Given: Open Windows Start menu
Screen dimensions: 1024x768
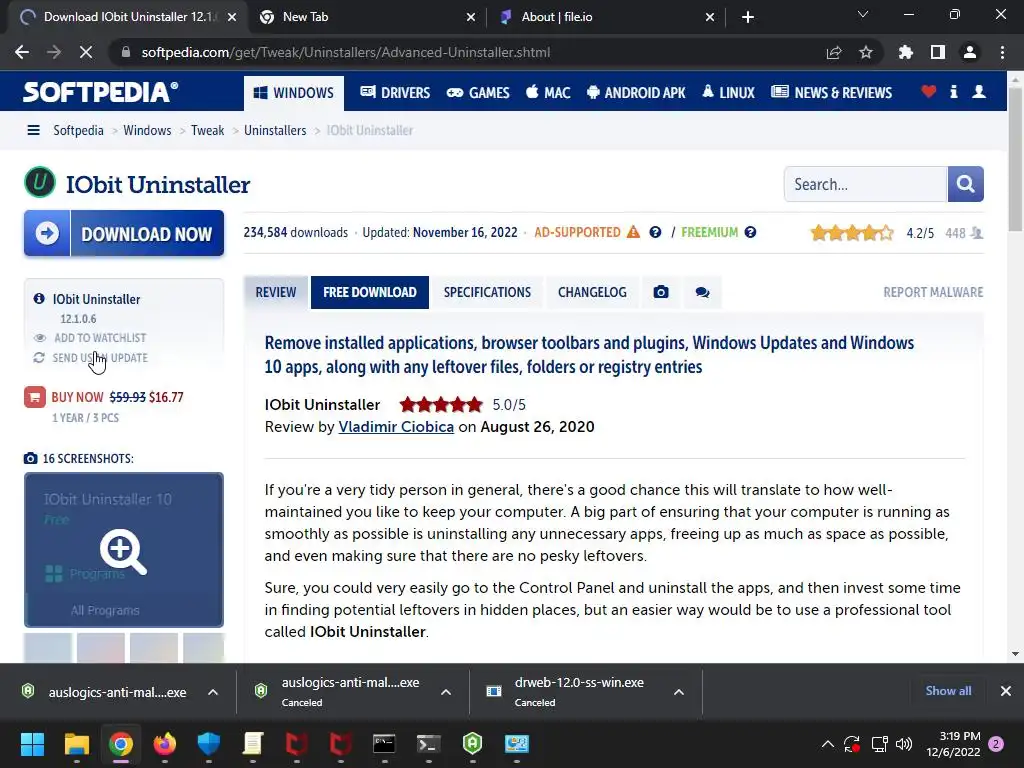Looking at the screenshot, I should (32, 744).
